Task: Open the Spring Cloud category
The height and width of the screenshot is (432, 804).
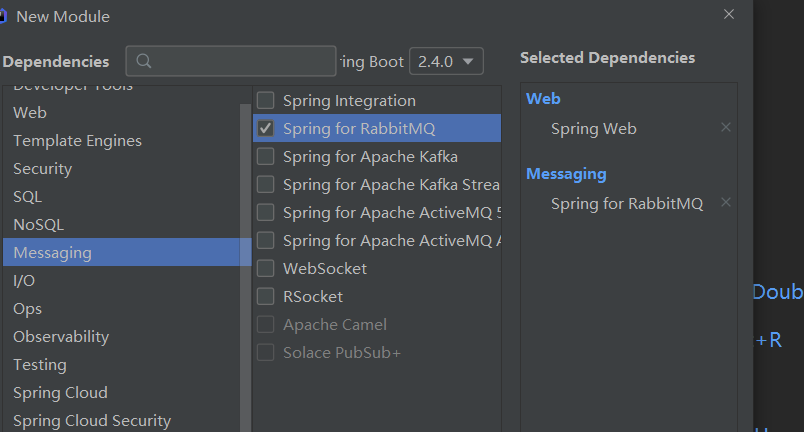Action: pos(60,392)
